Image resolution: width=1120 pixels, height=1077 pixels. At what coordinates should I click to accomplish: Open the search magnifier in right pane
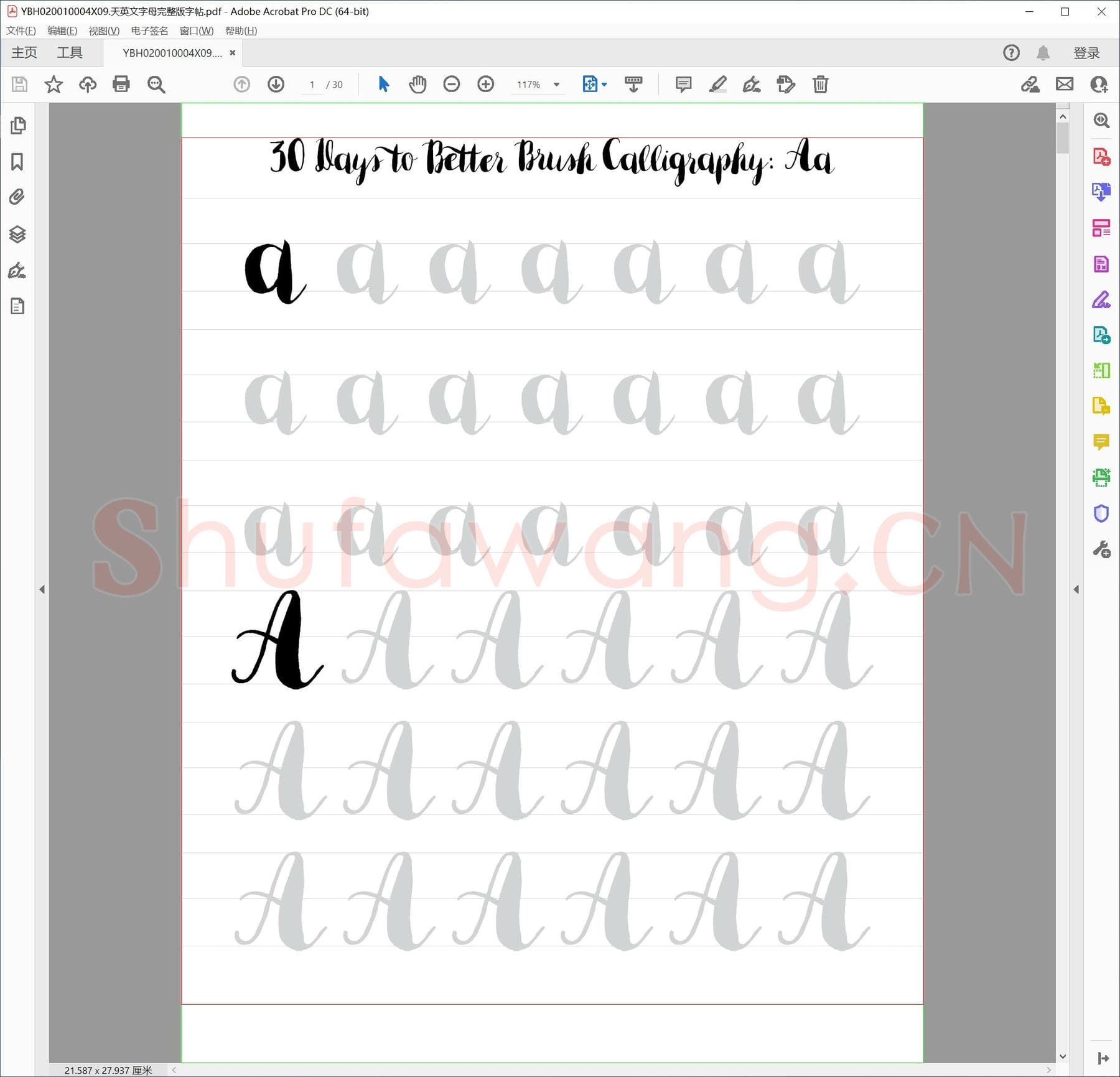(1101, 120)
